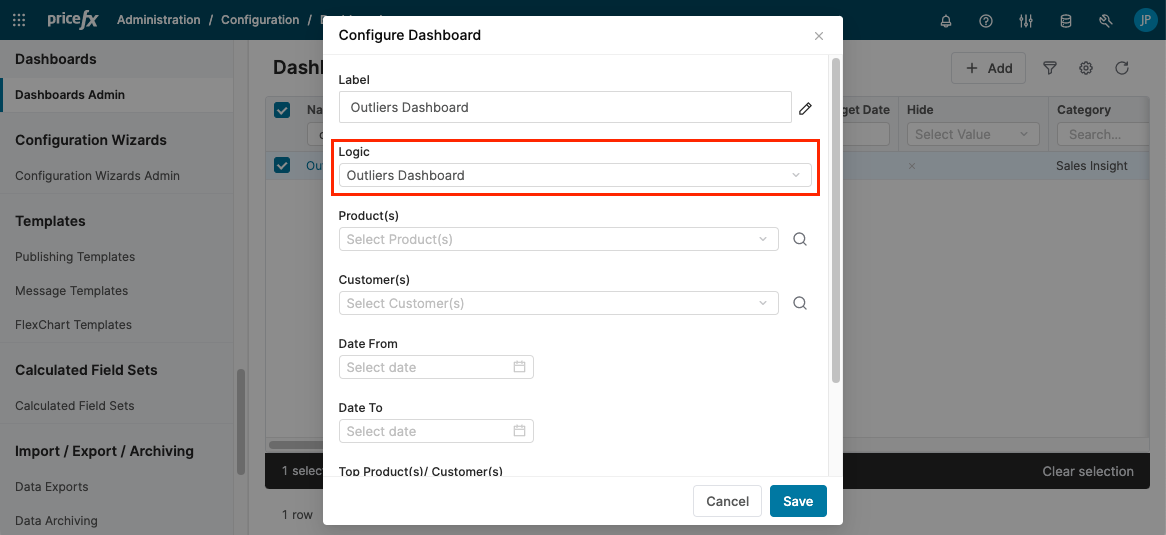Click the refresh icon in Dashboards toolbar
The image size is (1166, 535).
(1122, 68)
